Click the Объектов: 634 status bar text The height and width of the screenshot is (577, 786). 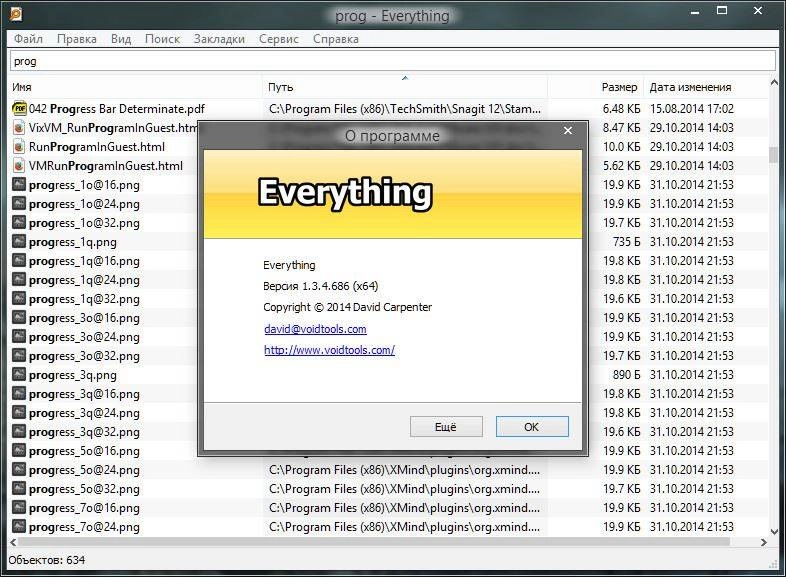pyautogui.click(x=47, y=560)
